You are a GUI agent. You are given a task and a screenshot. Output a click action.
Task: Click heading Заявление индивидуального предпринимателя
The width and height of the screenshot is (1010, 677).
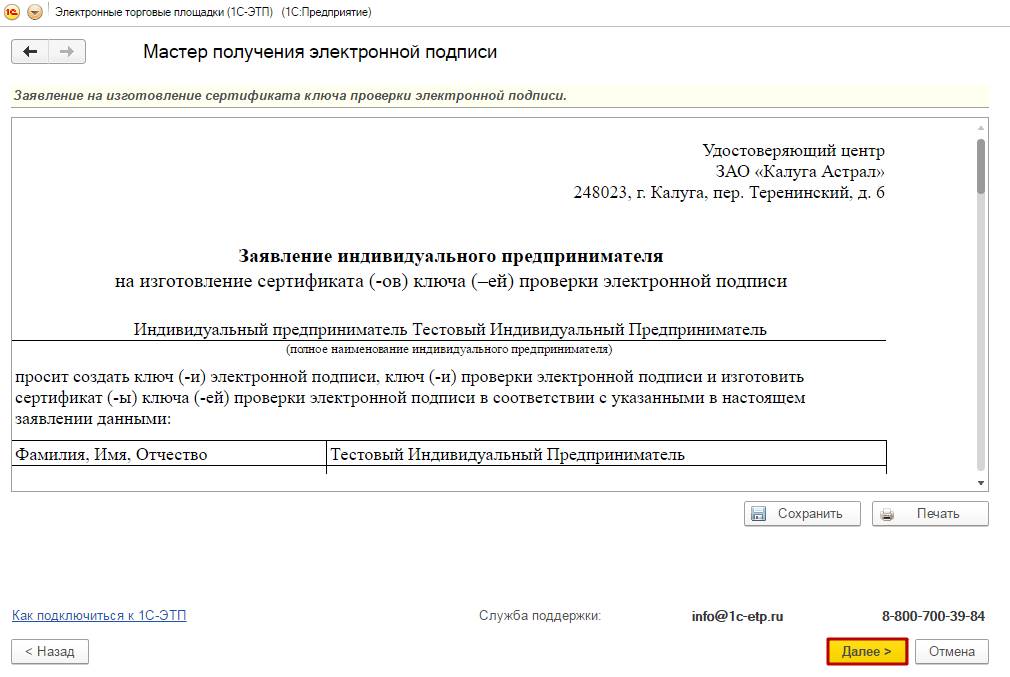pyautogui.click(x=450, y=256)
